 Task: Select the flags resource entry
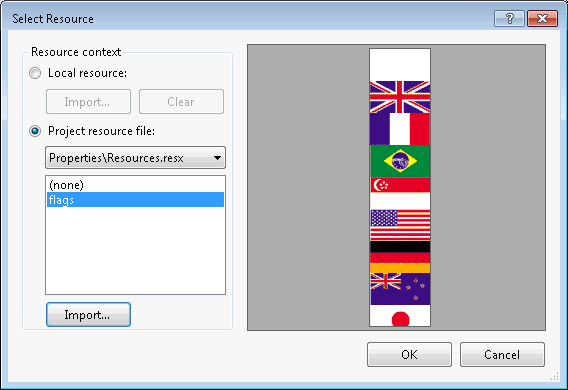(x=135, y=200)
